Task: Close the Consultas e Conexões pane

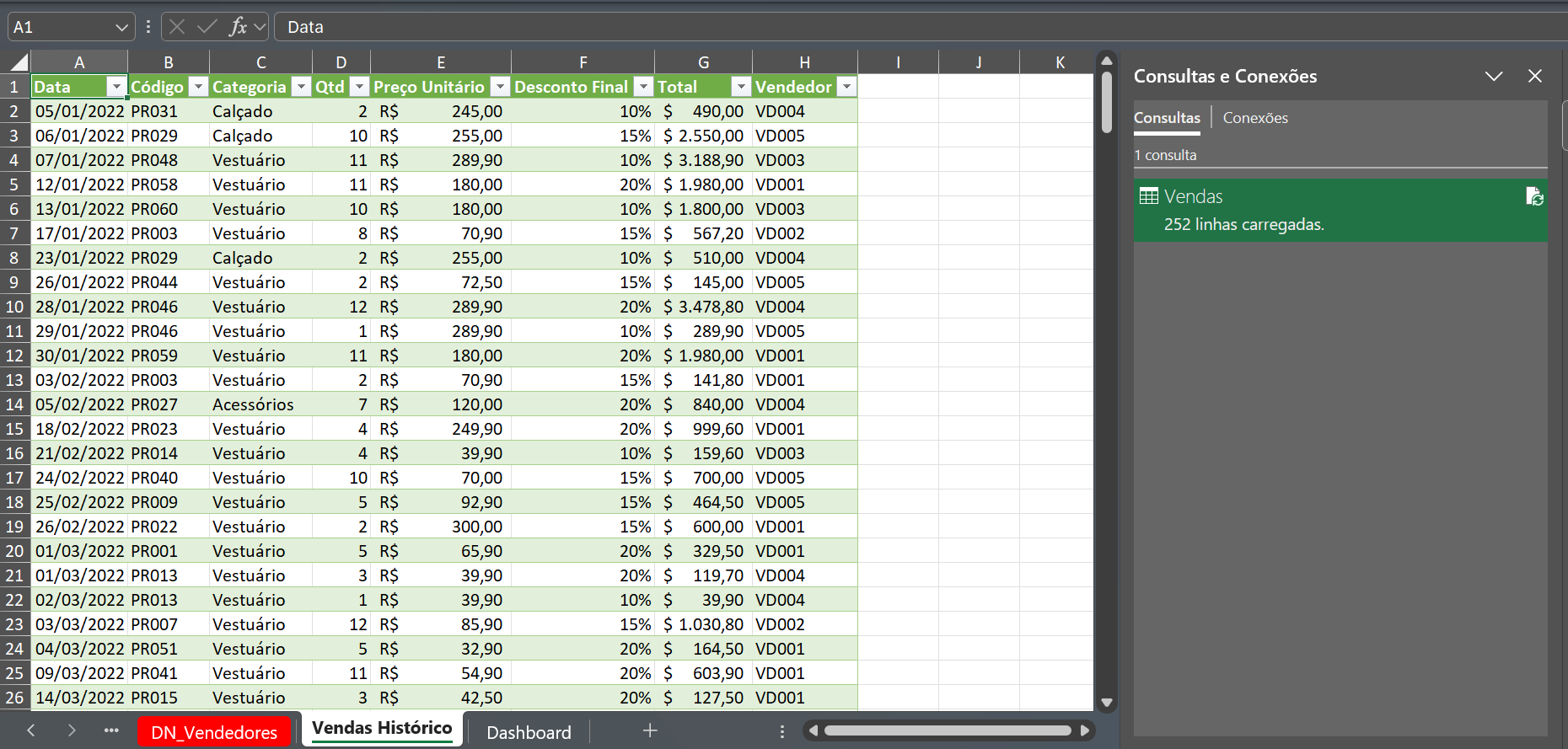Action: [1535, 76]
